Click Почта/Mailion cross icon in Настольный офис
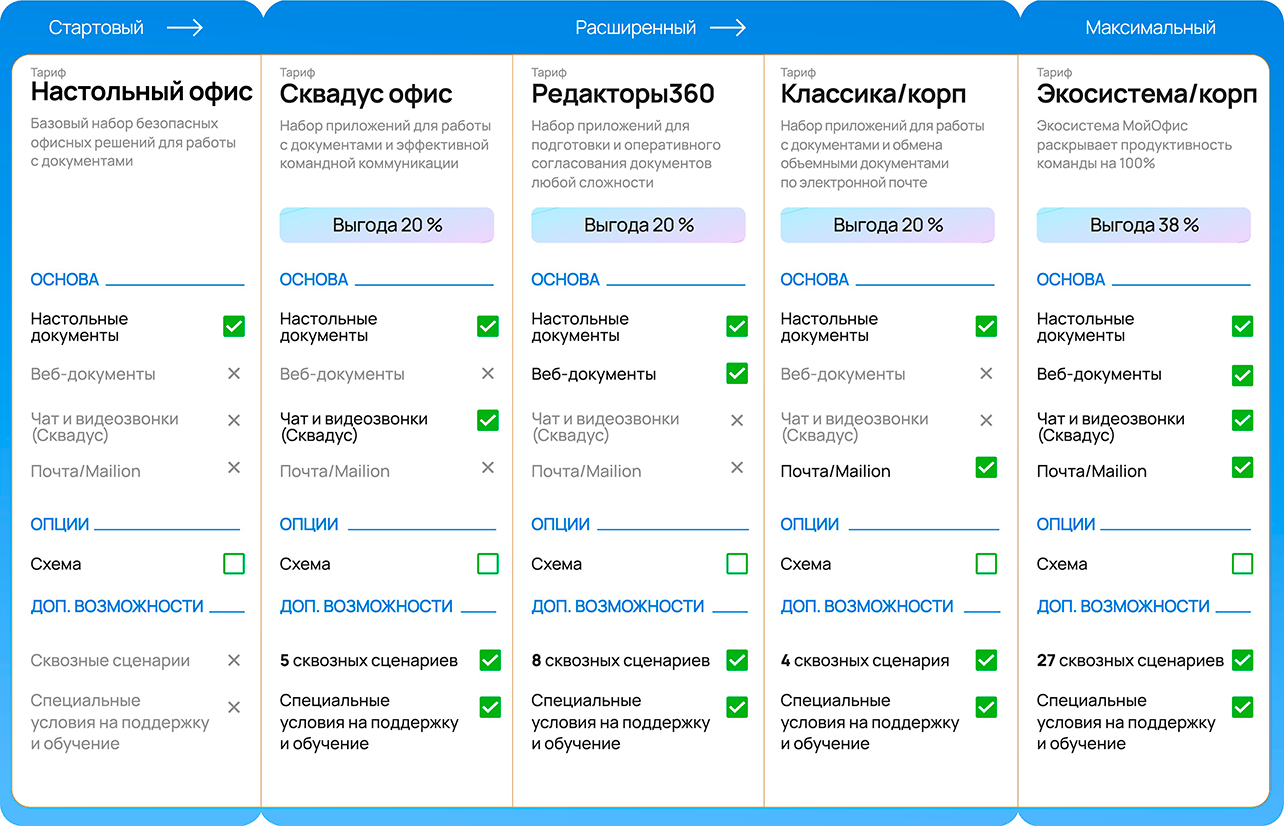Screen dimensions: 1284x826 (234, 467)
